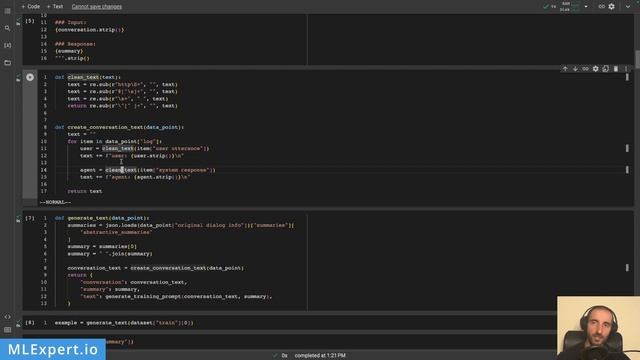The height and width of the screenshot is (360, 640).
Task: Click execution count [5] of the prompt cell
Action: [x=30, y=21]
